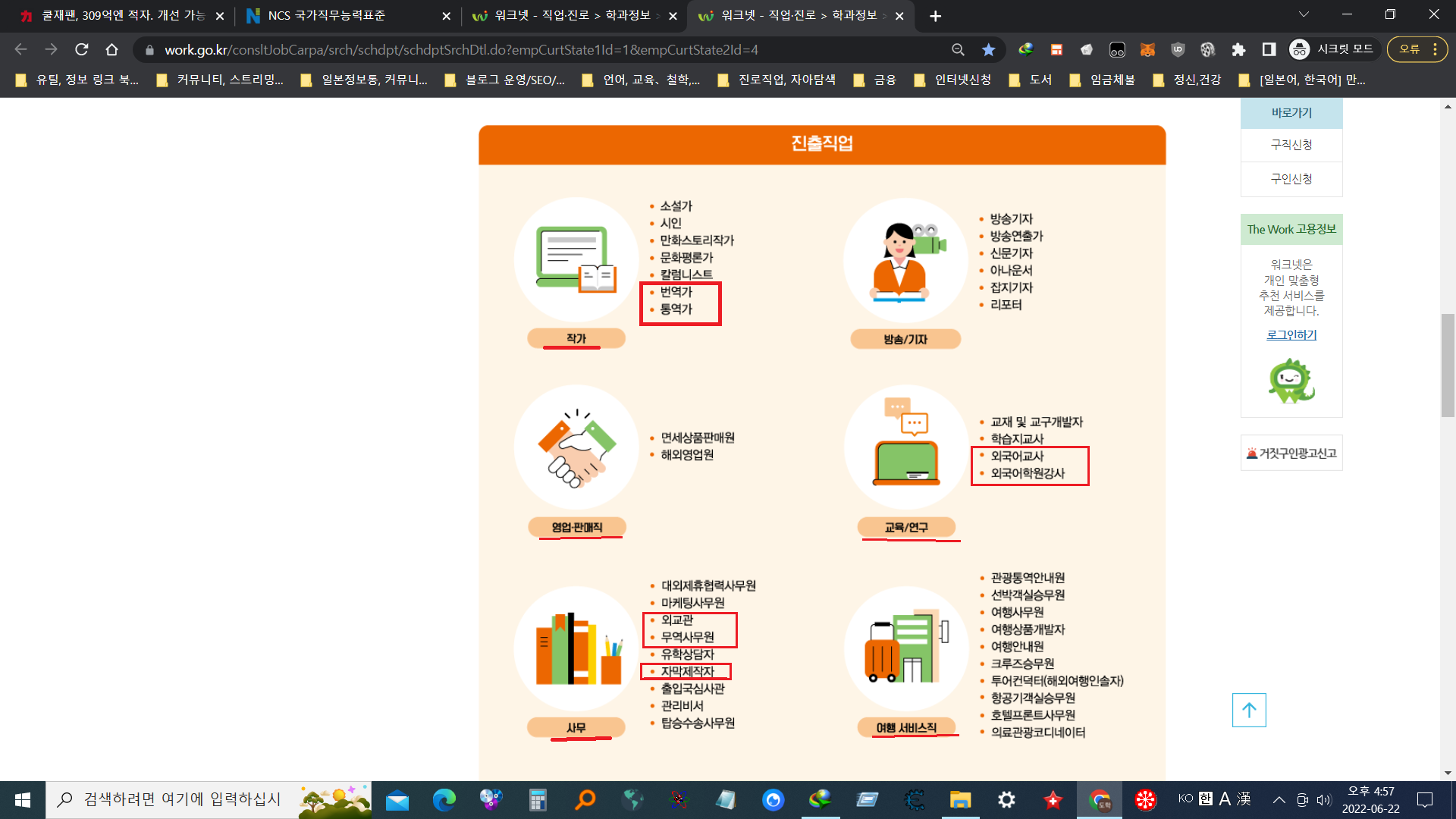This screenshot has height=819, width=1456.
Task: Toggle the Korean IME 한 input mode
Action: click(1206, 799)
